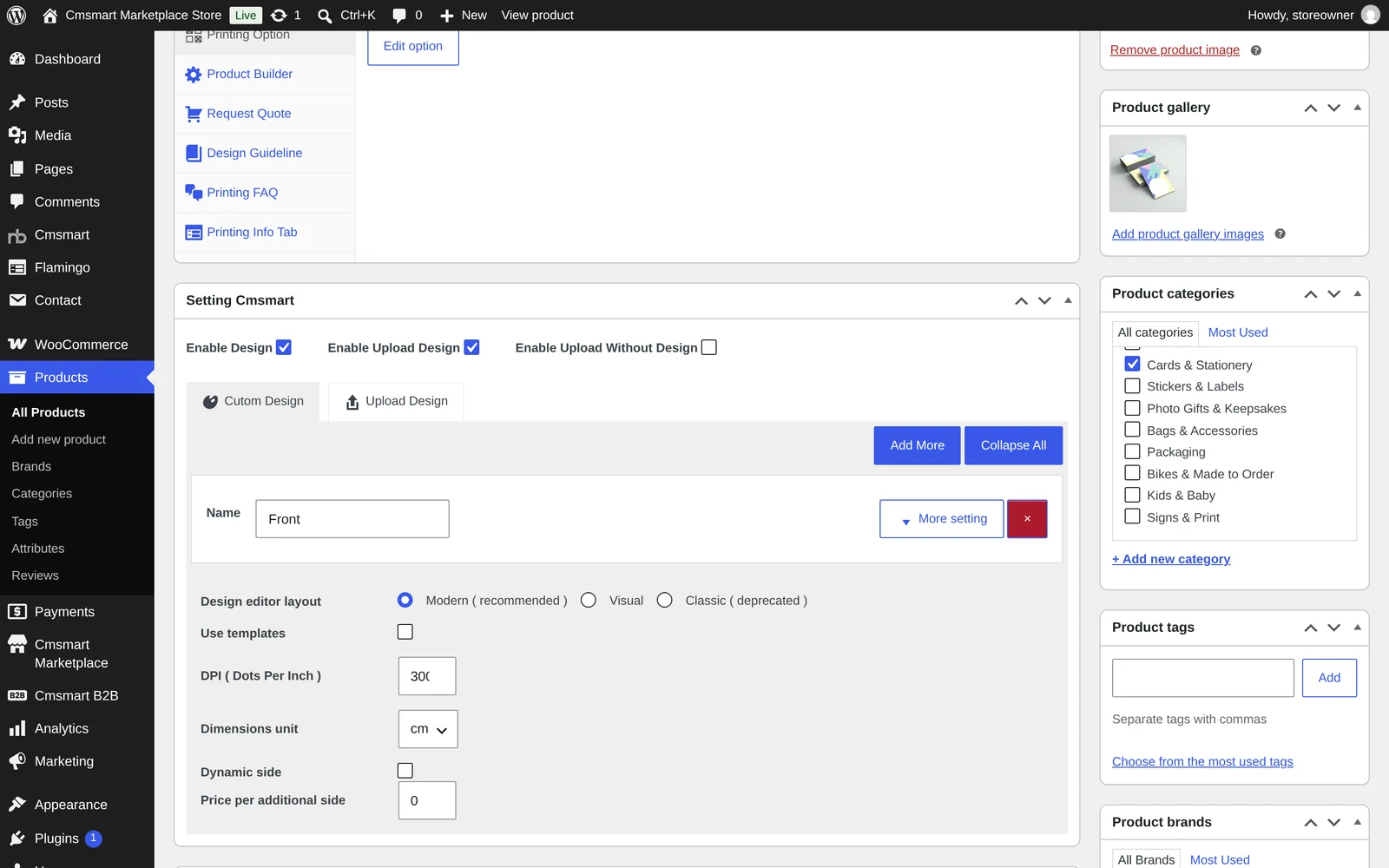Remove the Front side with the red X
1389x868 pixels.
coord(1027,519)
